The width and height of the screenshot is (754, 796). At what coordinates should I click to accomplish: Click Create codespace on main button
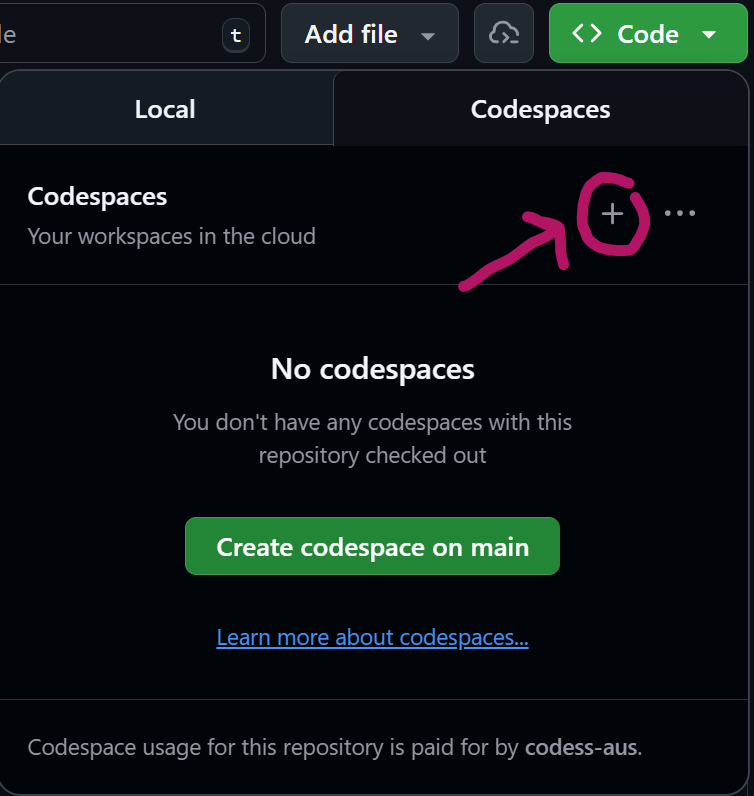tap(372, 546)
